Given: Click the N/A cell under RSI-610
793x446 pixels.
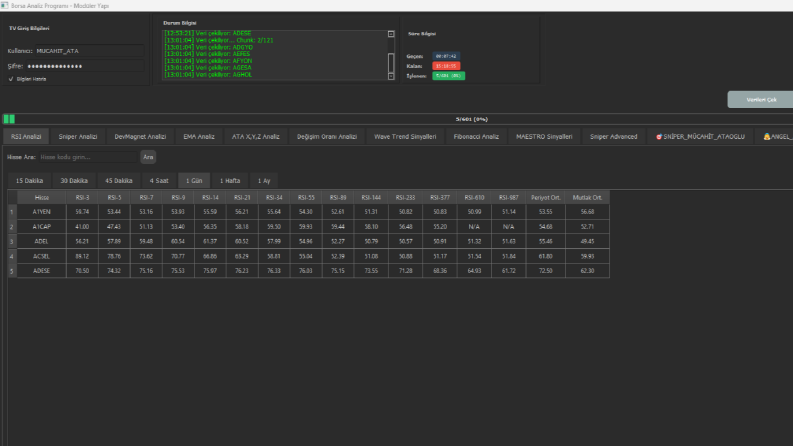Looking at the screenshot, I should pos(474,227).
